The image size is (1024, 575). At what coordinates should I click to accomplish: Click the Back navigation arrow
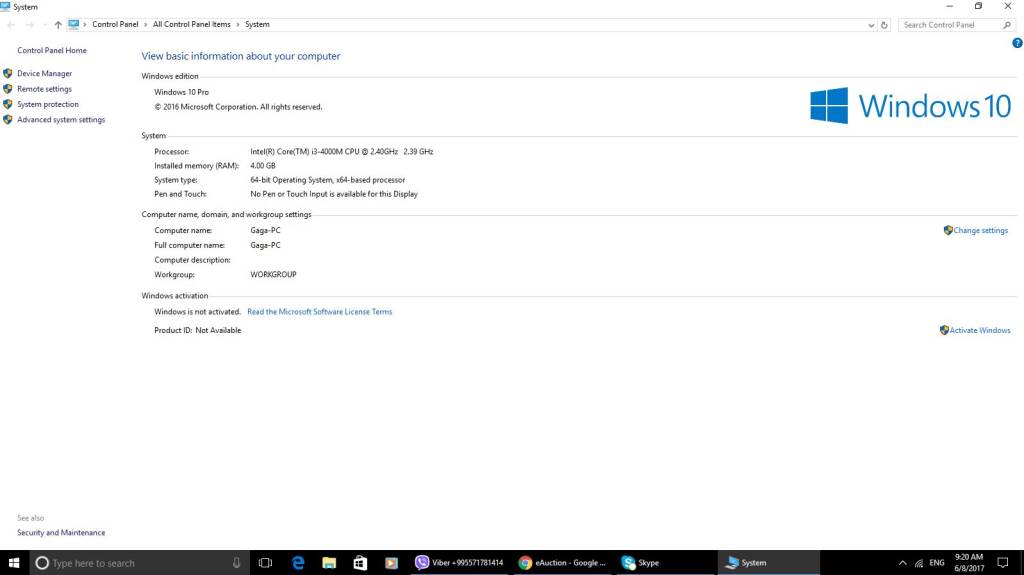click(x=10, y=25)
